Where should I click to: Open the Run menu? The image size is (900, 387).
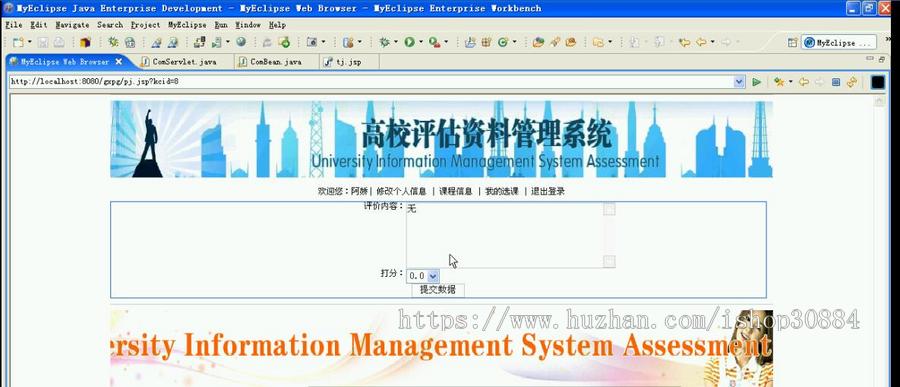(221, 25)
